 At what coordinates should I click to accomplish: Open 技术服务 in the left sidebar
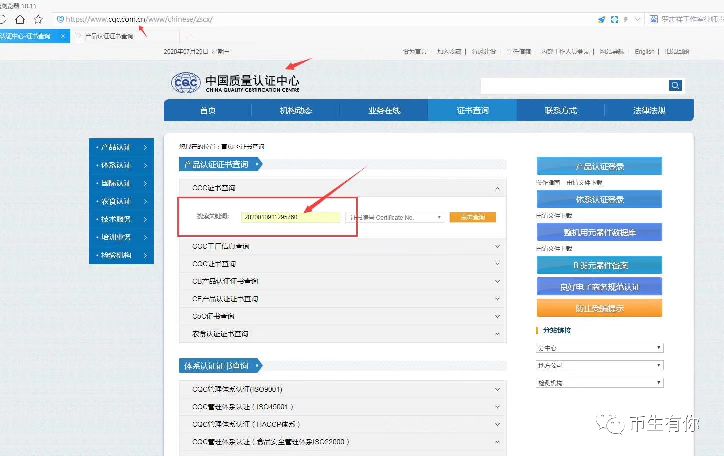click(x=121, y=219)
